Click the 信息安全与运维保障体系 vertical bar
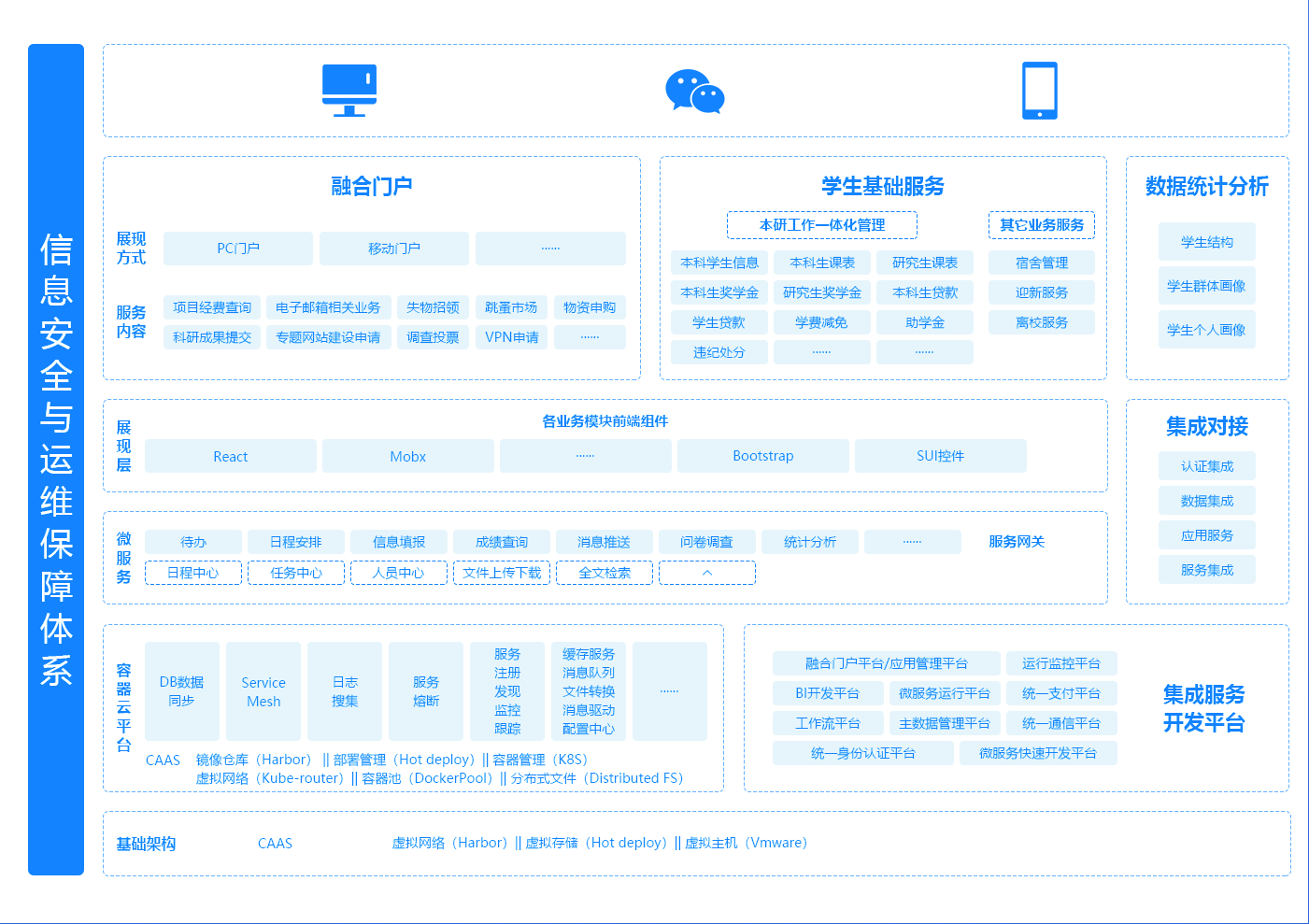 56,460
